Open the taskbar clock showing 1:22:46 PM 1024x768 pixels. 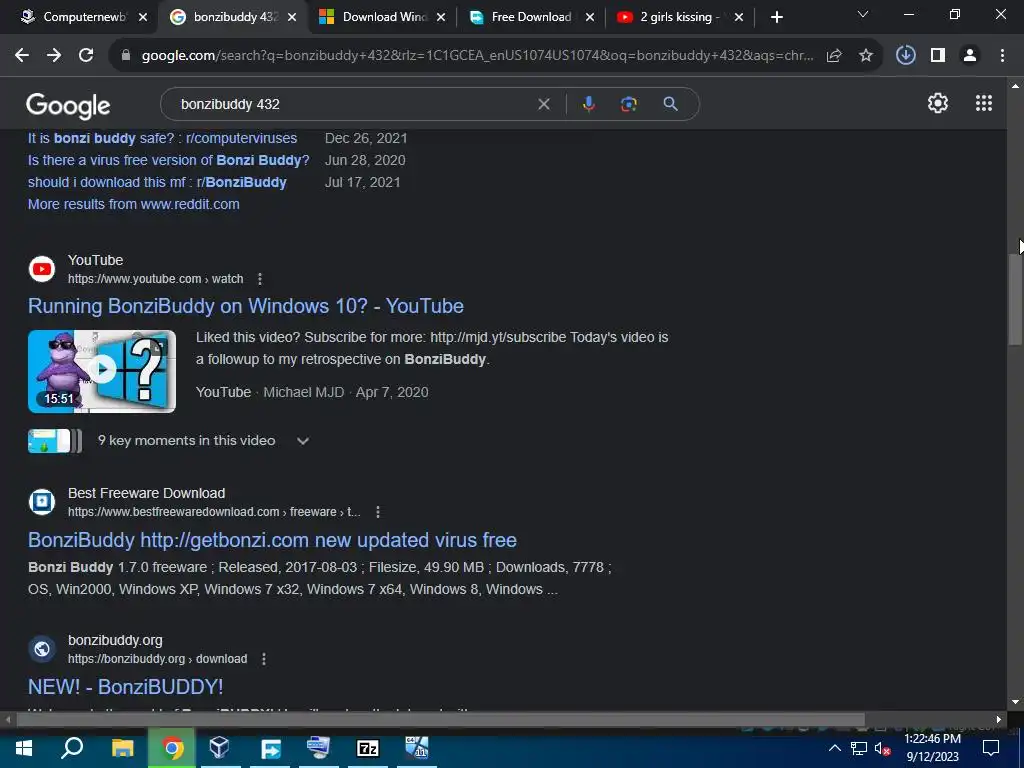click(932, 748)
